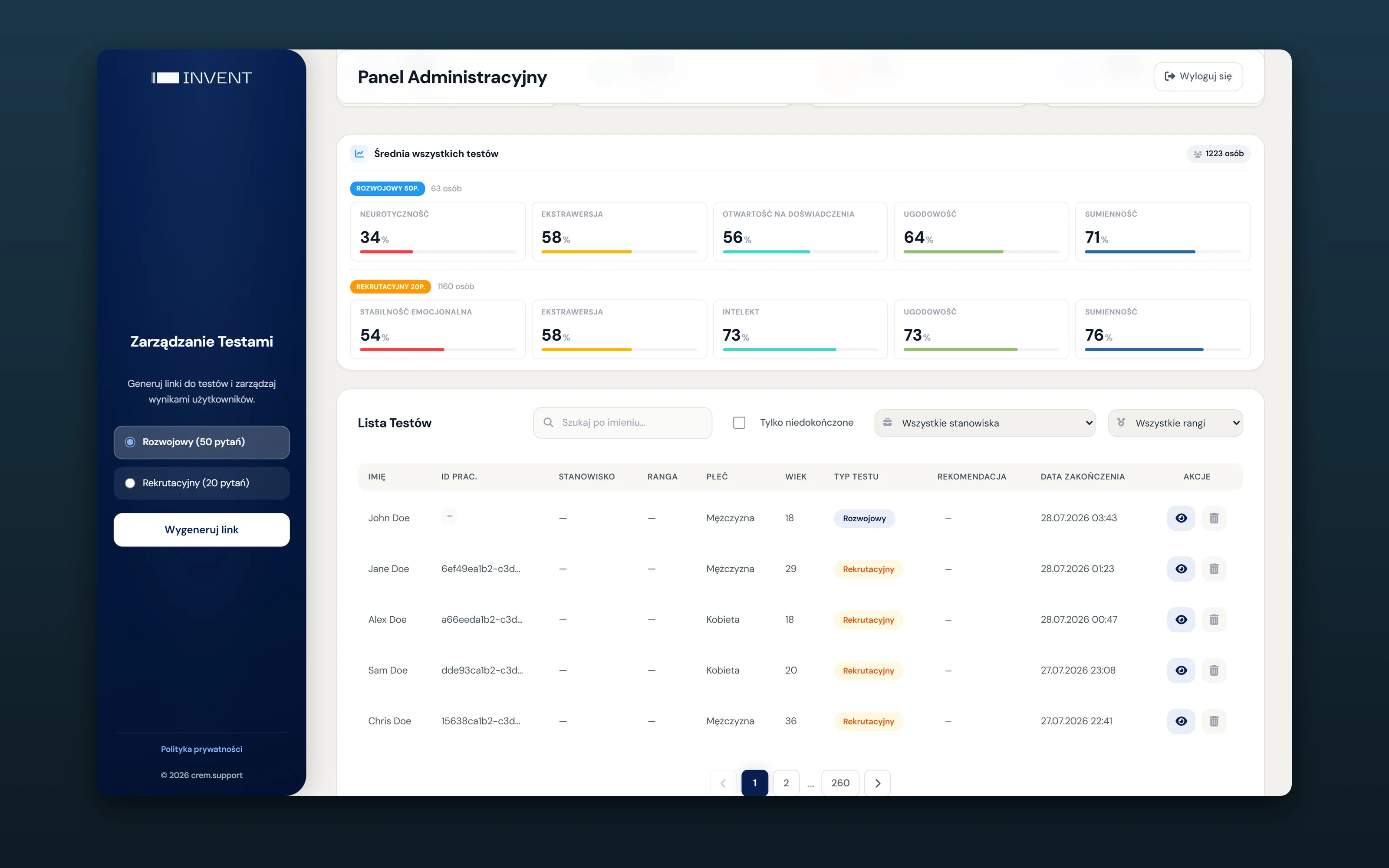View Jane Doe's test result with eye icon
This screenshot has height=868, width=1389.
pyautogui.click(x=1181, y=569)
